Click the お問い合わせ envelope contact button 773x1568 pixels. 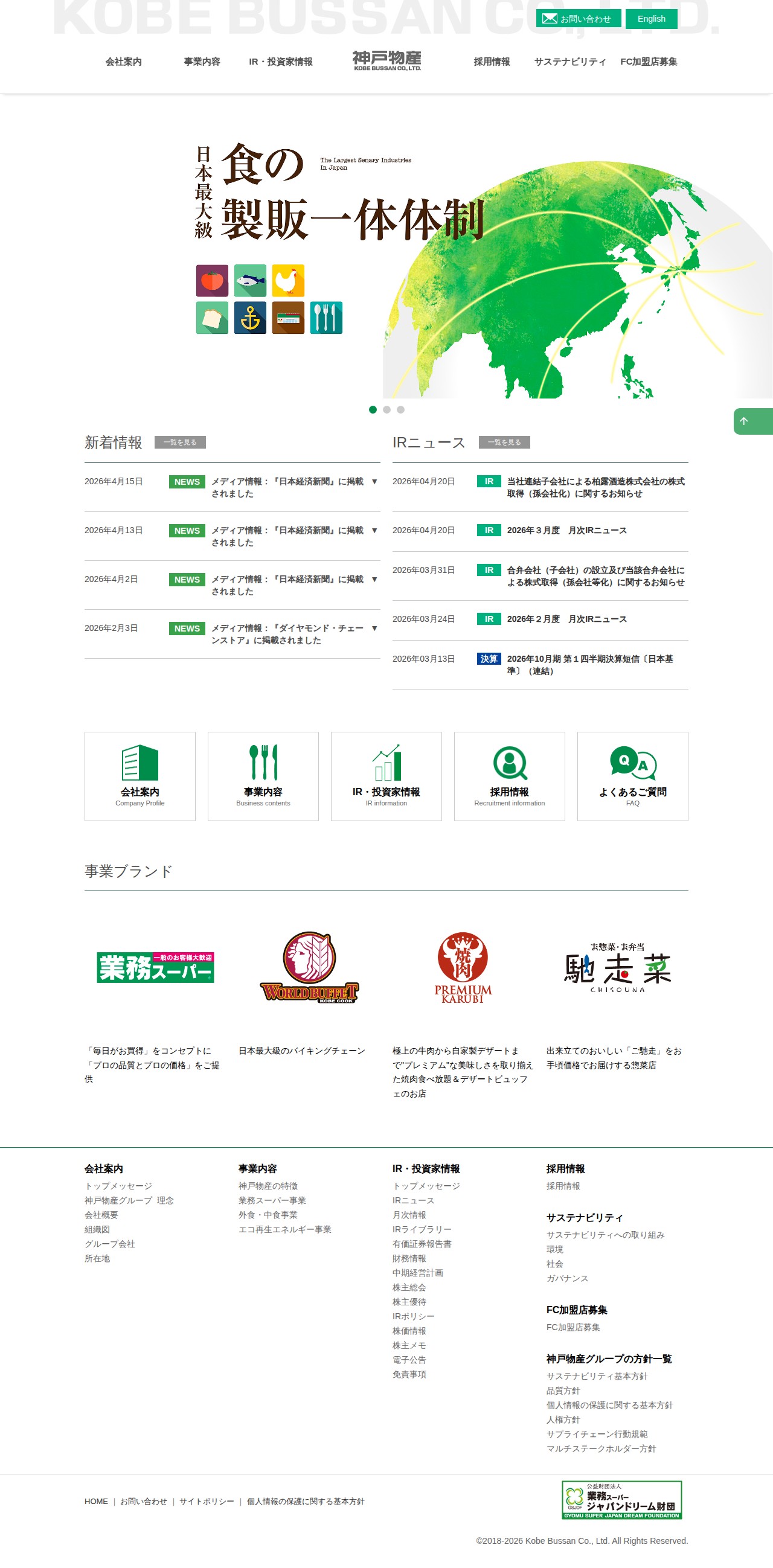pos(578,19)
